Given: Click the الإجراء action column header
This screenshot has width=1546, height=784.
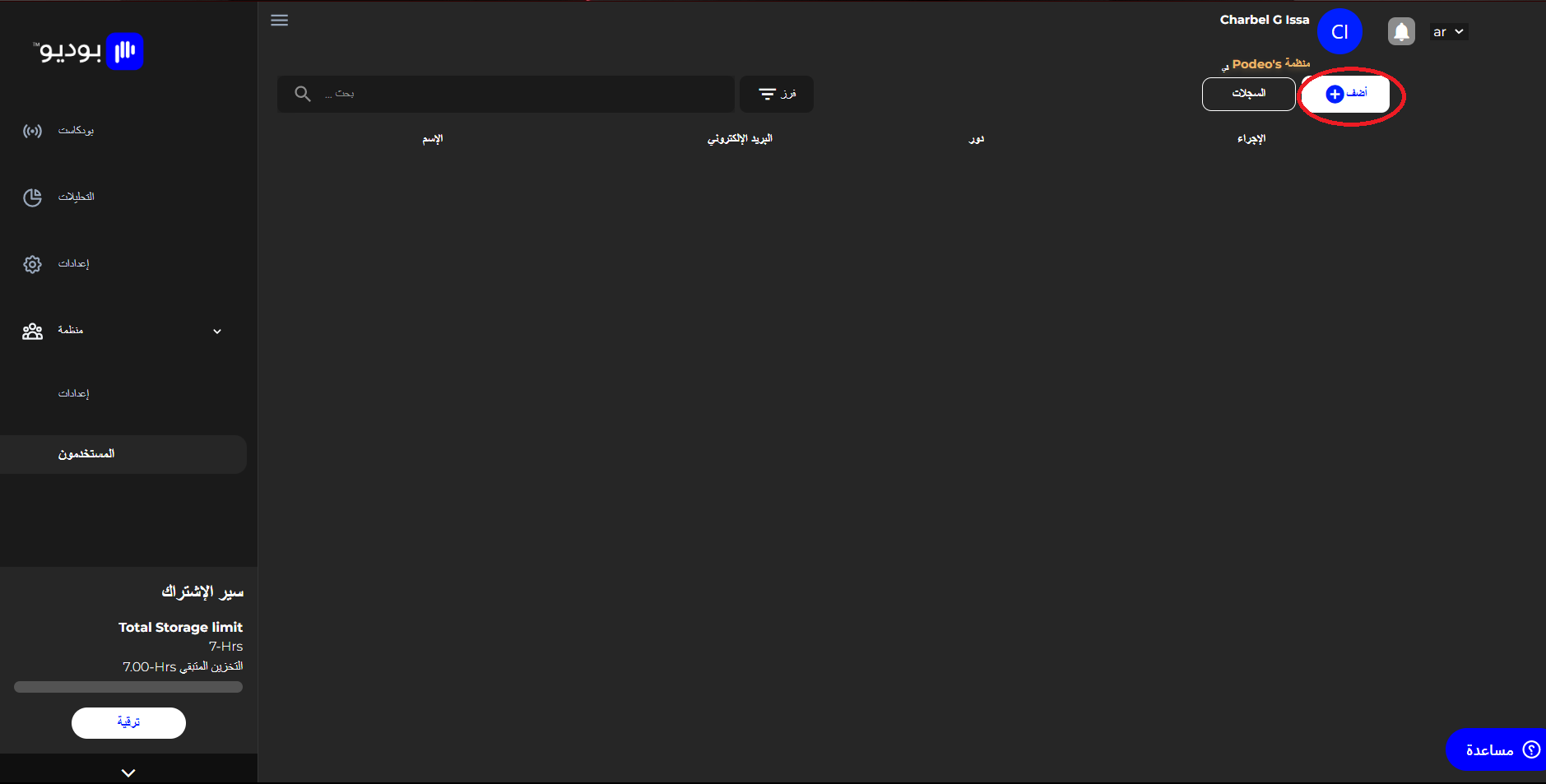Looking at the screenshot, I should 1251,139.
